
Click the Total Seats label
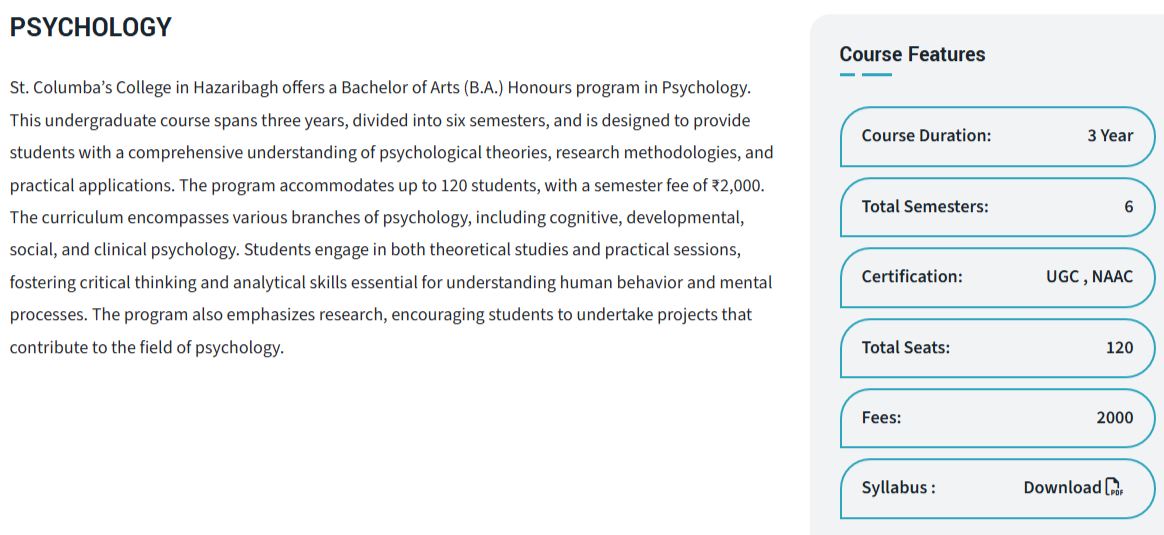tap(905, 348)
